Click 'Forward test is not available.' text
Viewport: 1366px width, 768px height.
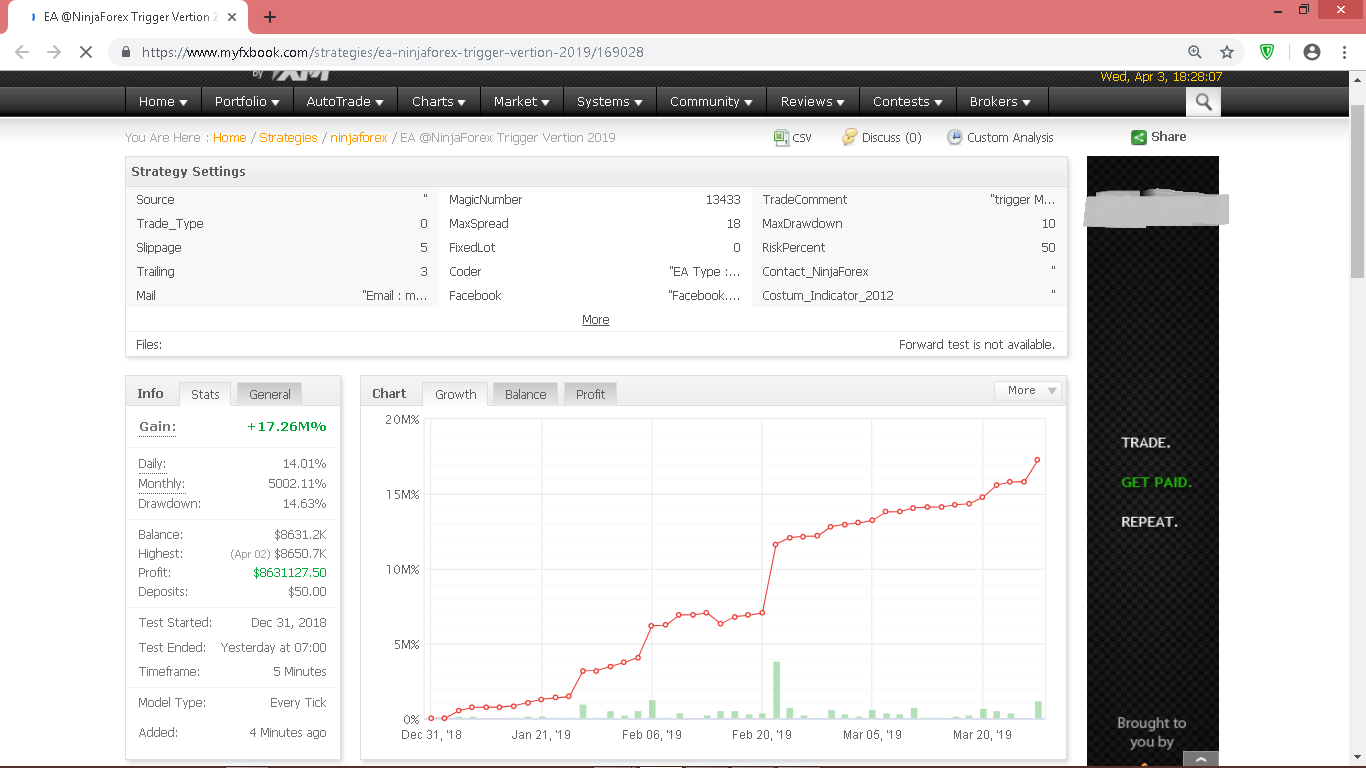(x=977, y=344)
